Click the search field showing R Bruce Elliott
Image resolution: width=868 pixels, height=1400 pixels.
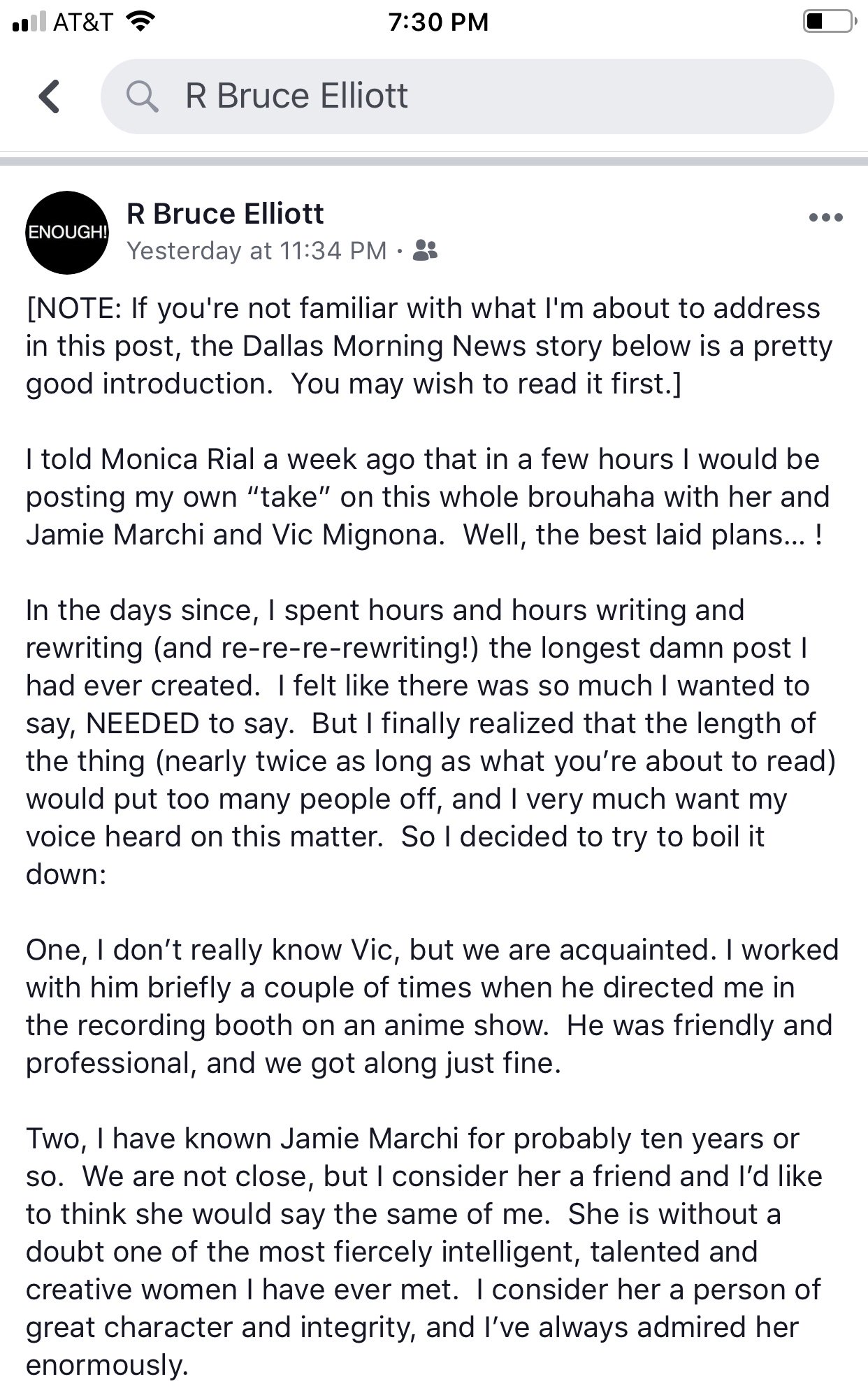coord(467,96)
